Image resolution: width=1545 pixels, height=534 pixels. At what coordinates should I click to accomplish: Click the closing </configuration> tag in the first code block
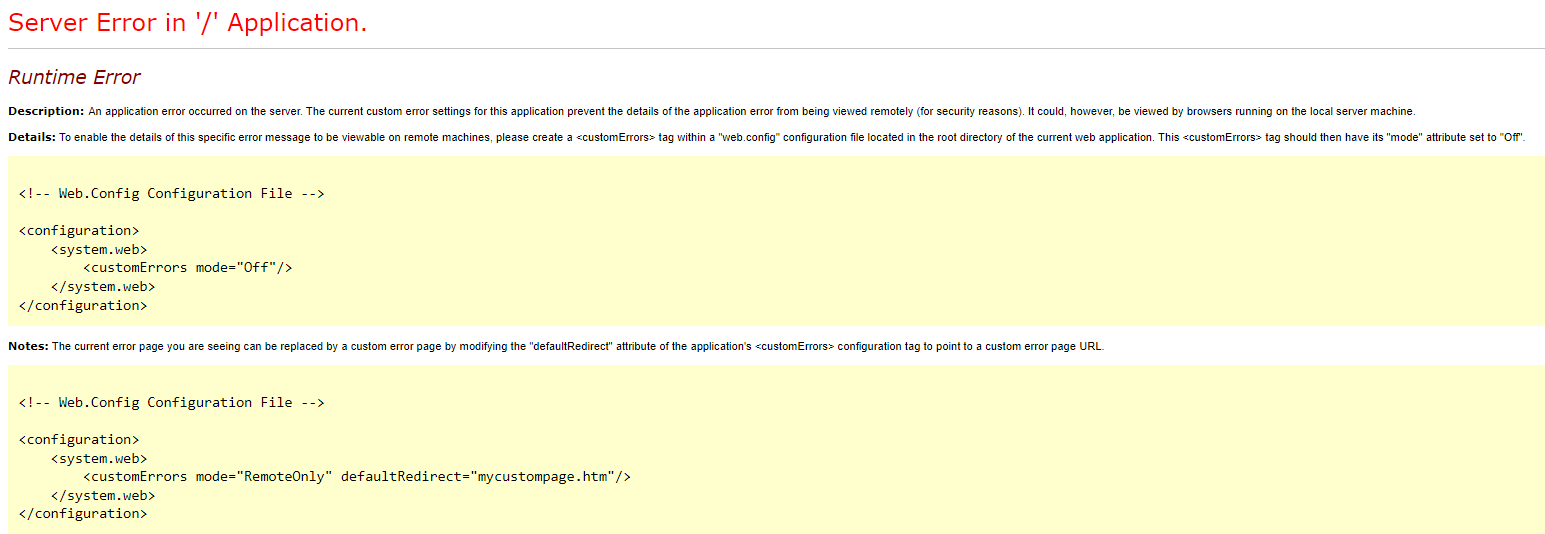tap(83, 306)
